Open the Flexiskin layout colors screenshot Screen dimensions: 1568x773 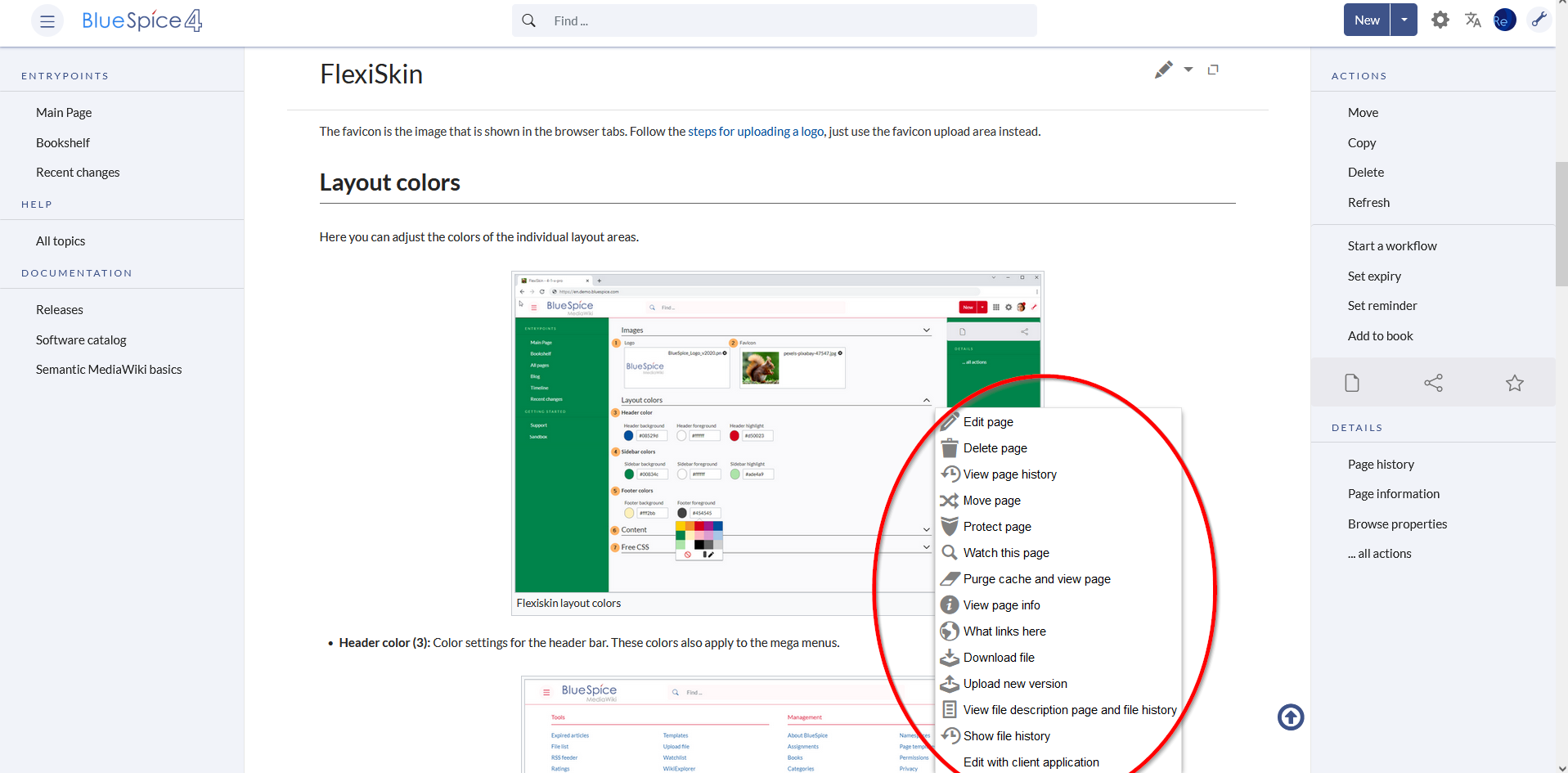(x=777, y=433)
